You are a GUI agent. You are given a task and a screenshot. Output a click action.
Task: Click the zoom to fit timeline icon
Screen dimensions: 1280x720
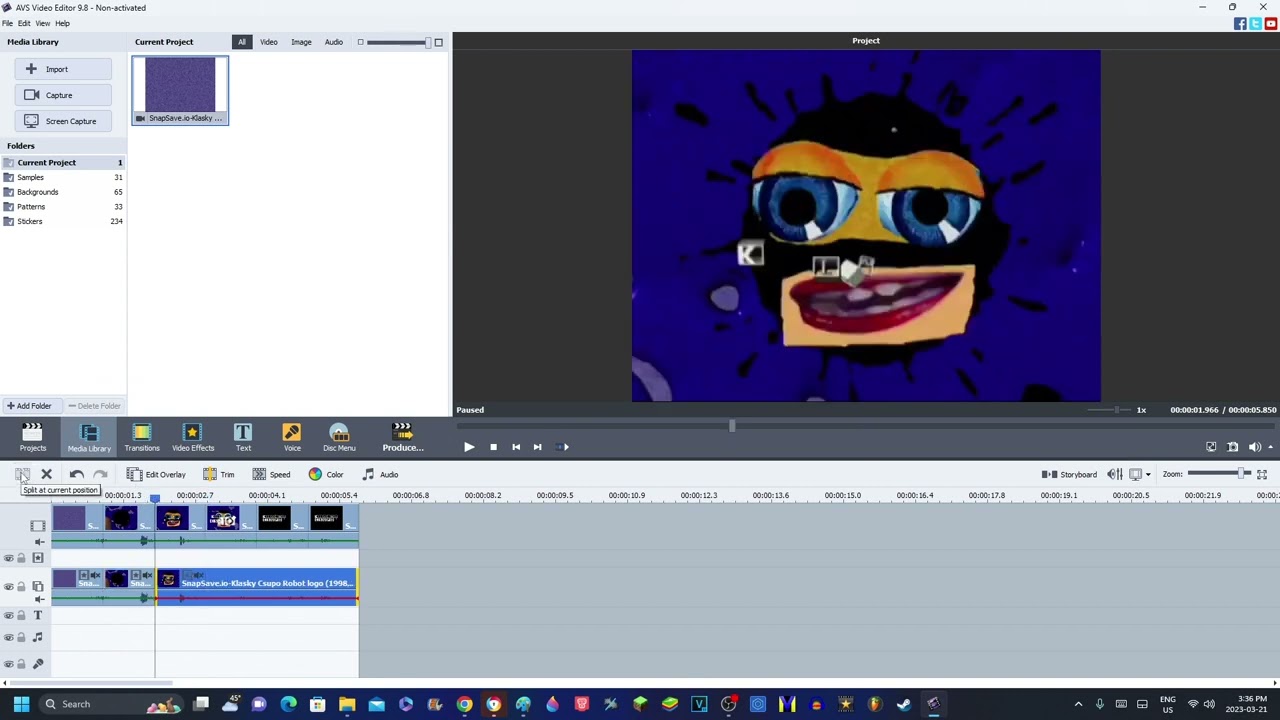[1262, 474]
